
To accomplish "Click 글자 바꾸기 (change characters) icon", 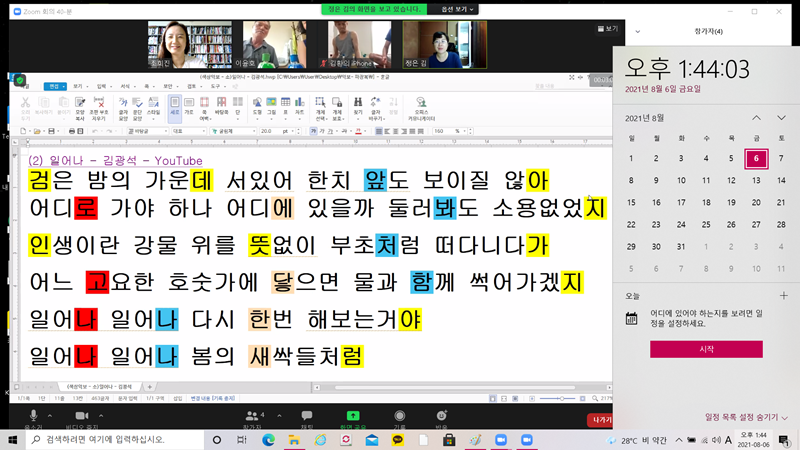I will pyautogui.click(x=376, y=108).
